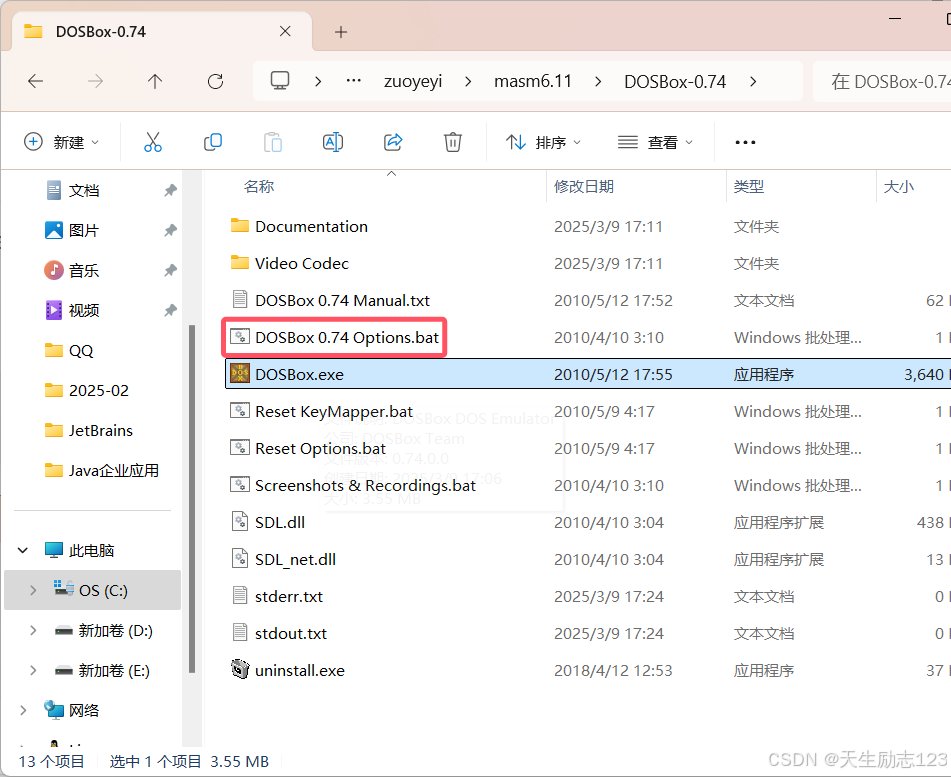Open 文档 in quick access

click(84, 190)
